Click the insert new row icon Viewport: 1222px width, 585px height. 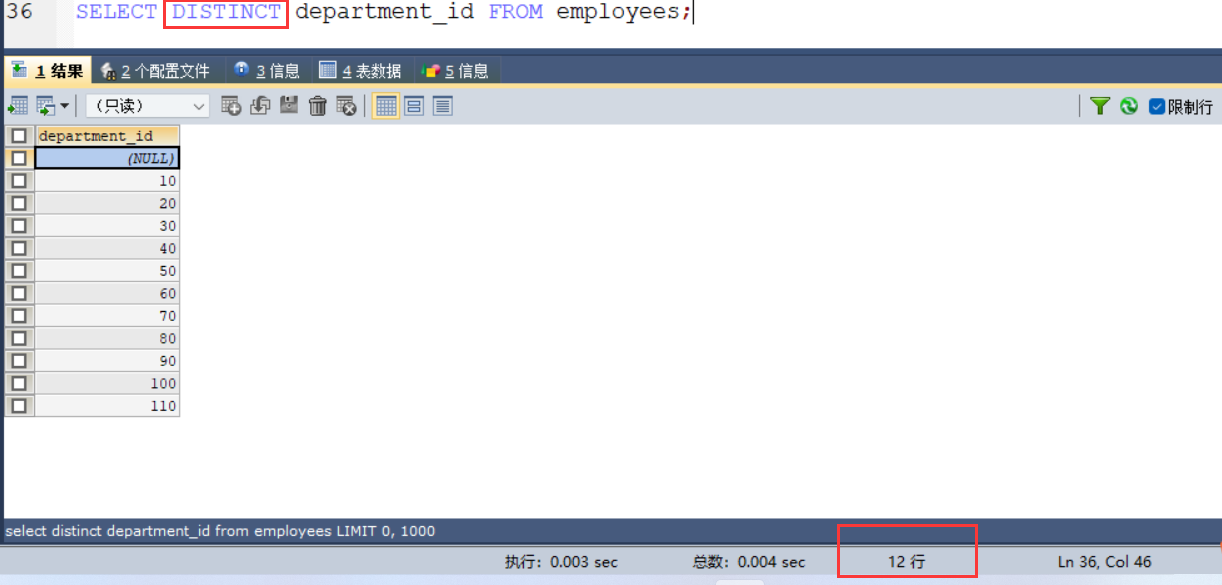(x=231, y=105)
